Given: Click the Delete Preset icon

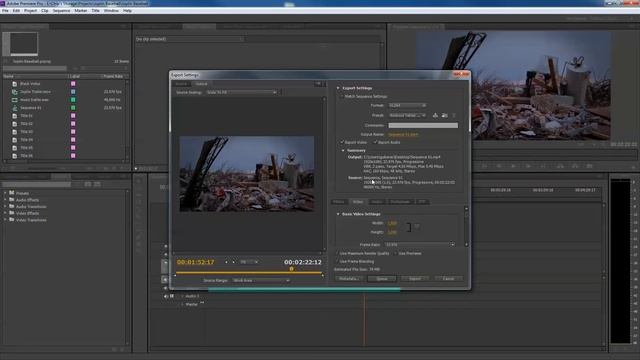Looking at the screenshot, I should 454,116.
